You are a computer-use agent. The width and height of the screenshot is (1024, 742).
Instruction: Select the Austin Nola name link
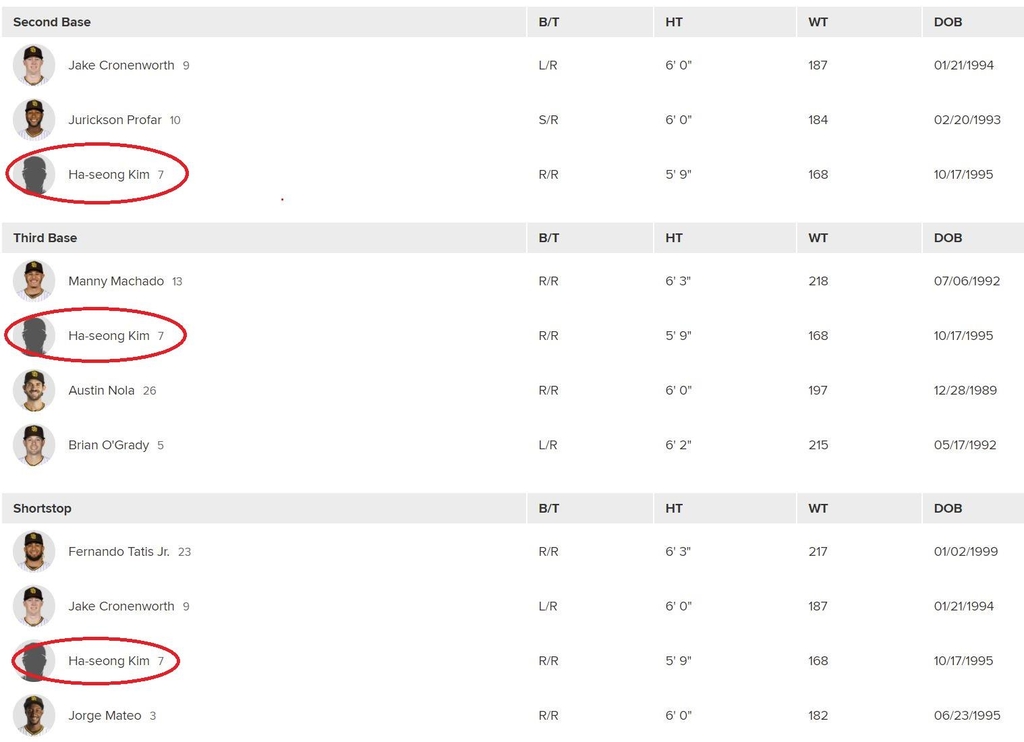100,390
